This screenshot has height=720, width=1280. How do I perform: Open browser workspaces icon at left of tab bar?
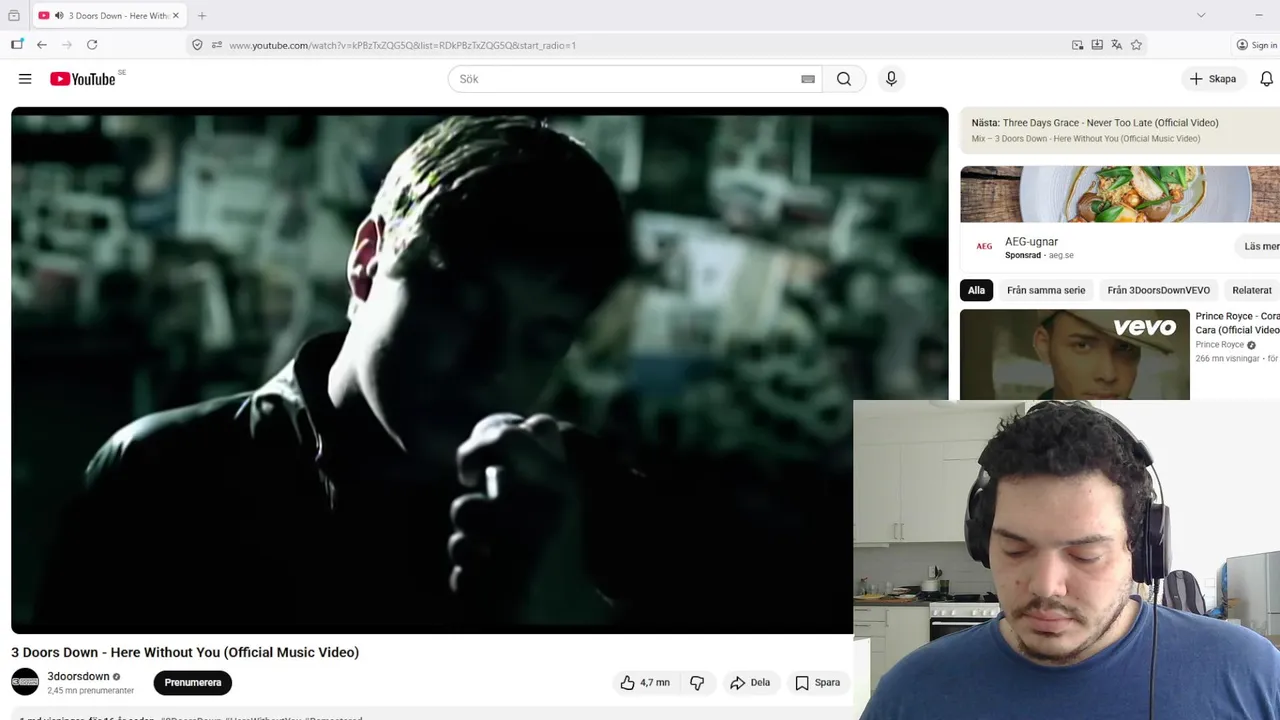tap(14, 16)
